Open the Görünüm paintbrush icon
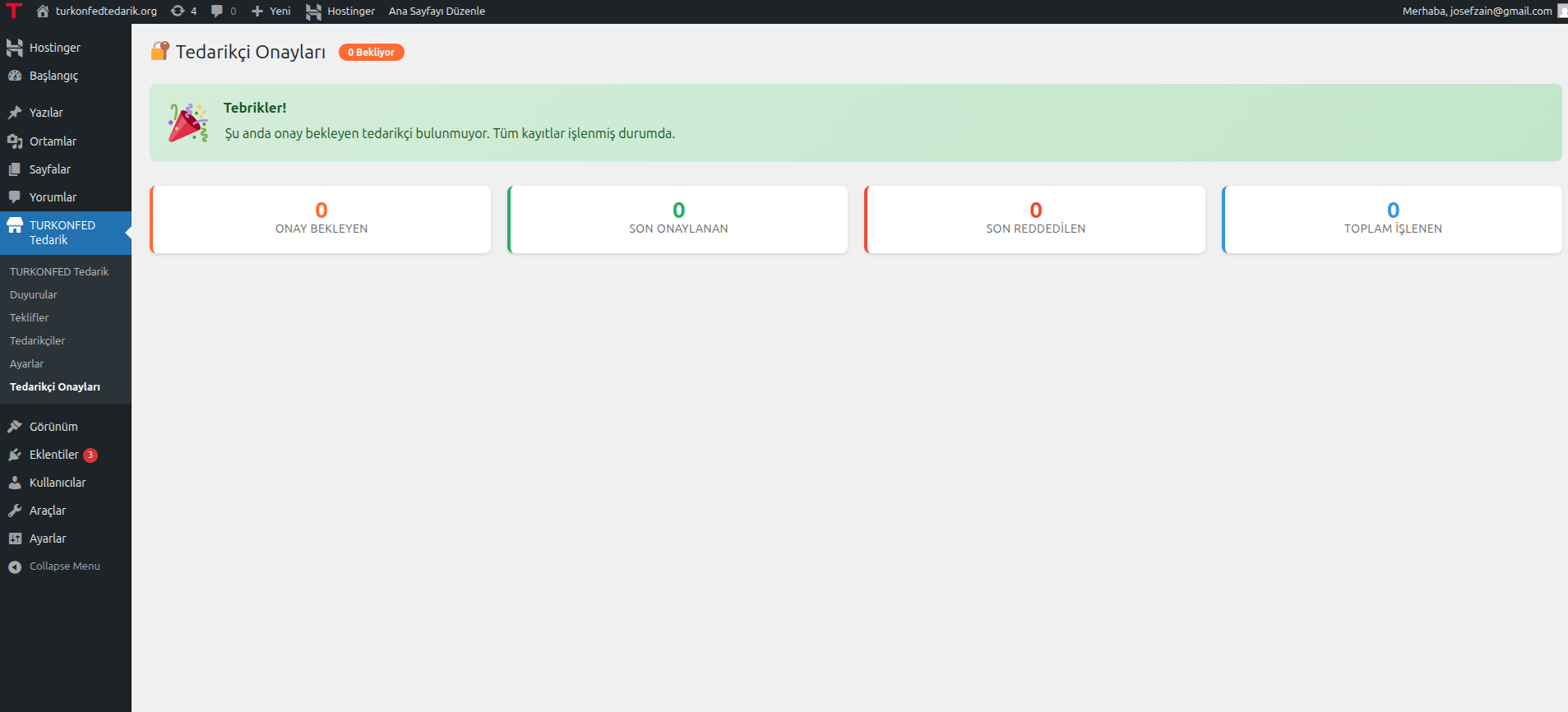The height and width of the screenshot is (712, 1568). [x=15, y=427]
